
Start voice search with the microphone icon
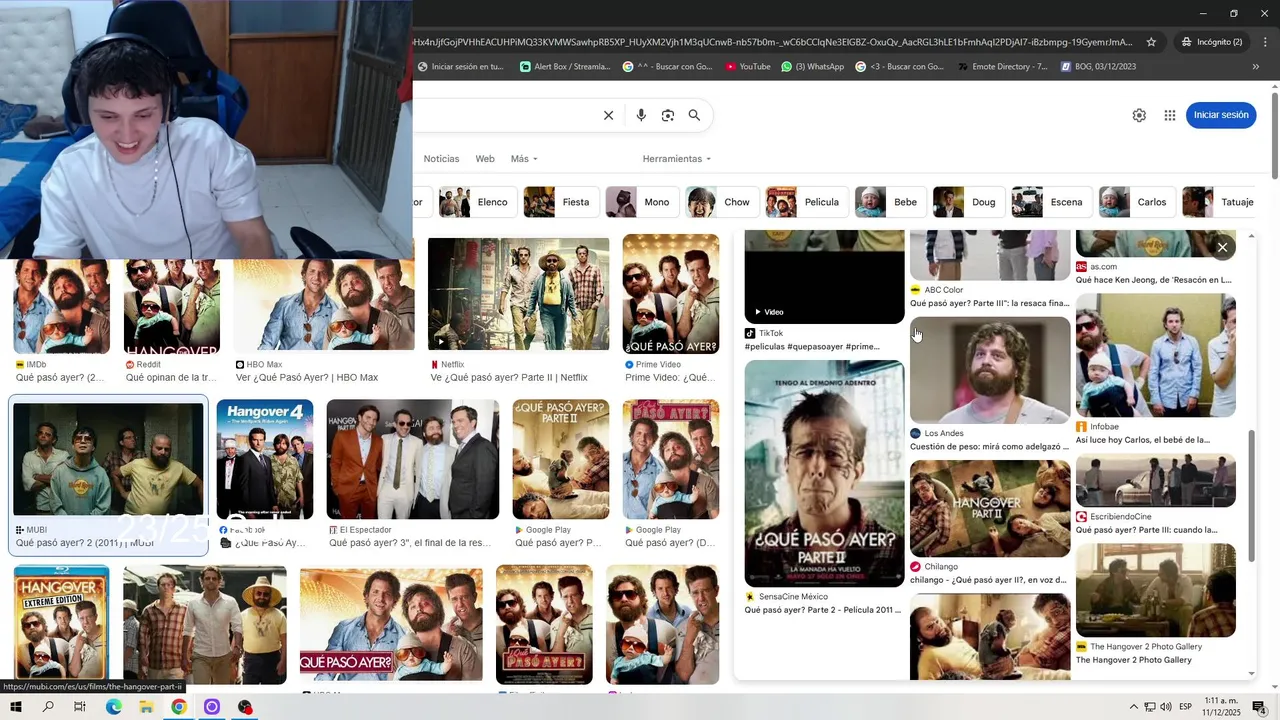pos(641,115)
